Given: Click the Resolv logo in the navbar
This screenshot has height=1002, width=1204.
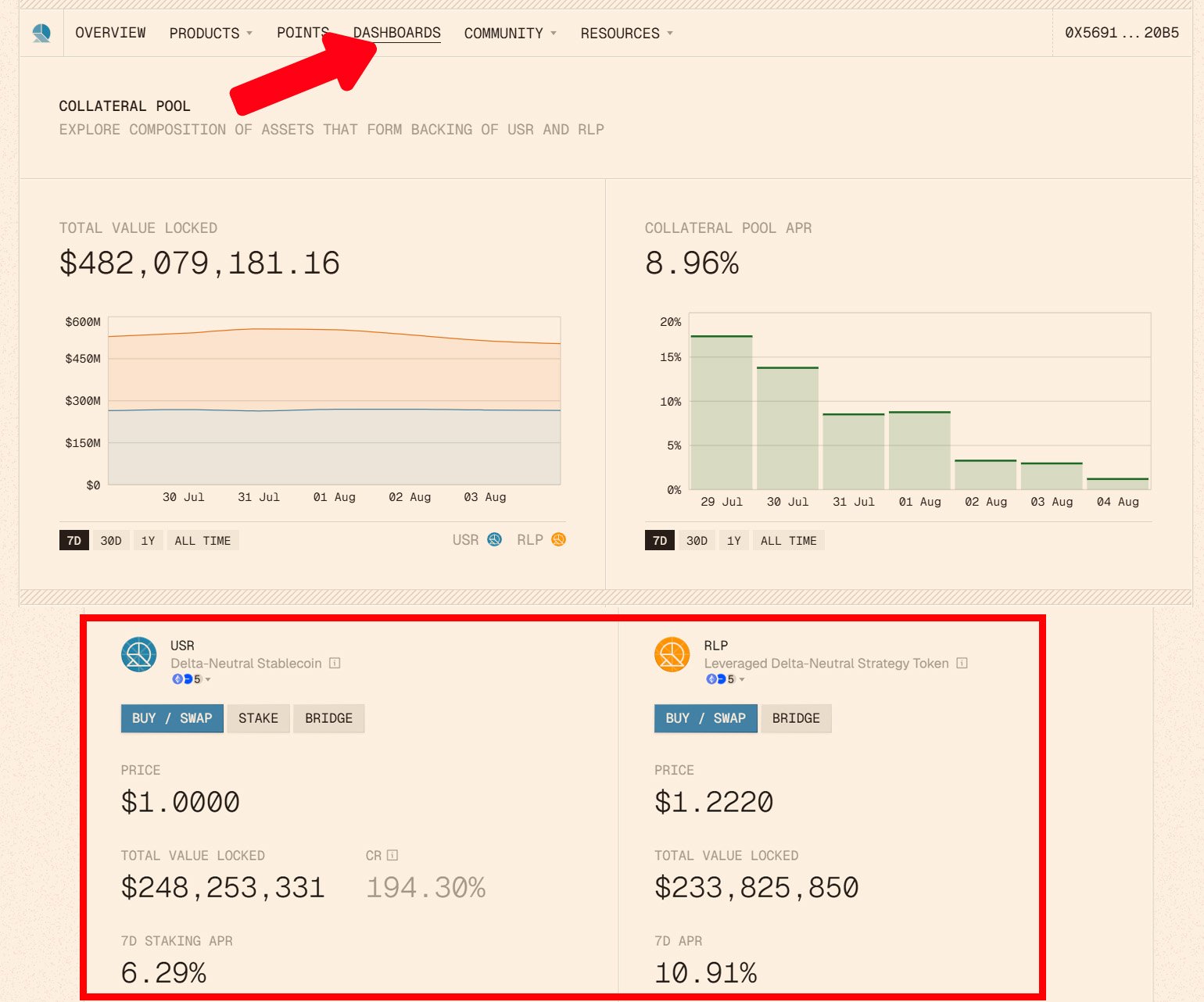Looking at the screenshot, I should click(x=41, y=33).
